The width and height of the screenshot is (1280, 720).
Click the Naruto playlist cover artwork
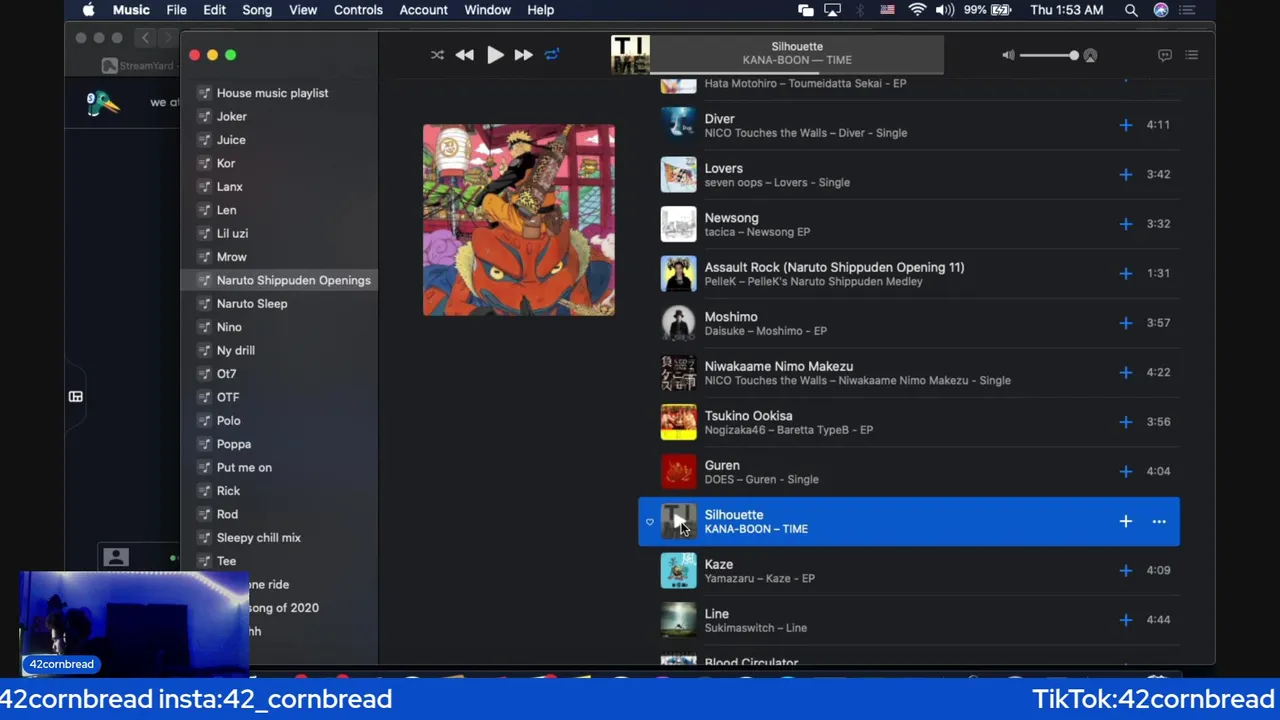point(519,220)
